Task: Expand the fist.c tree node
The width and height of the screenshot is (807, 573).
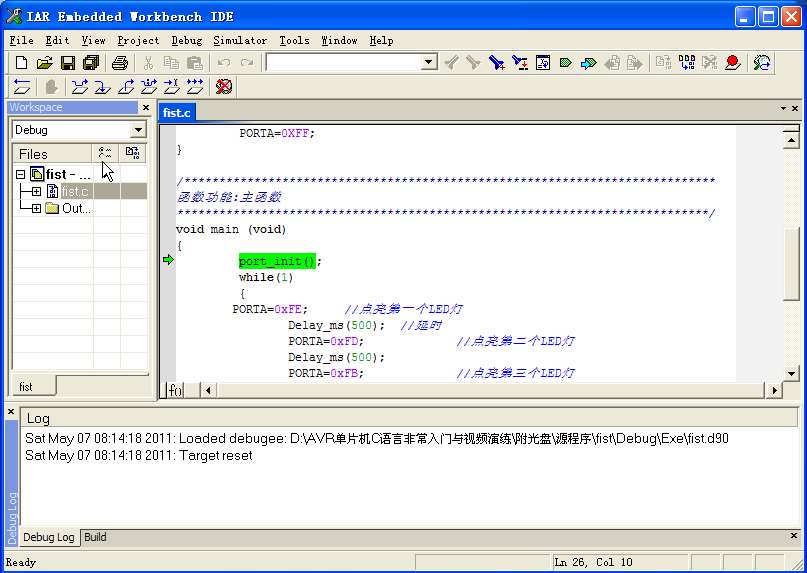Action: coord(36,191)
